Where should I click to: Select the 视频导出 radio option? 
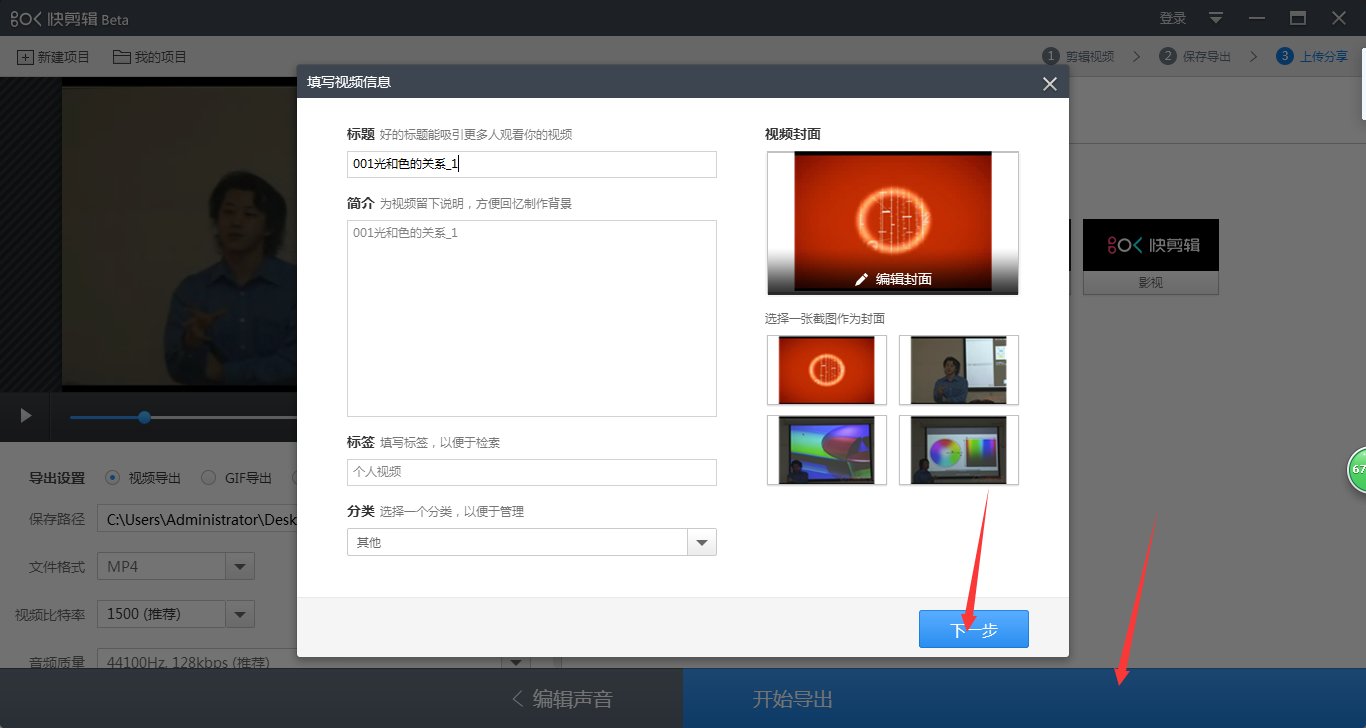(x=112, y=478)
